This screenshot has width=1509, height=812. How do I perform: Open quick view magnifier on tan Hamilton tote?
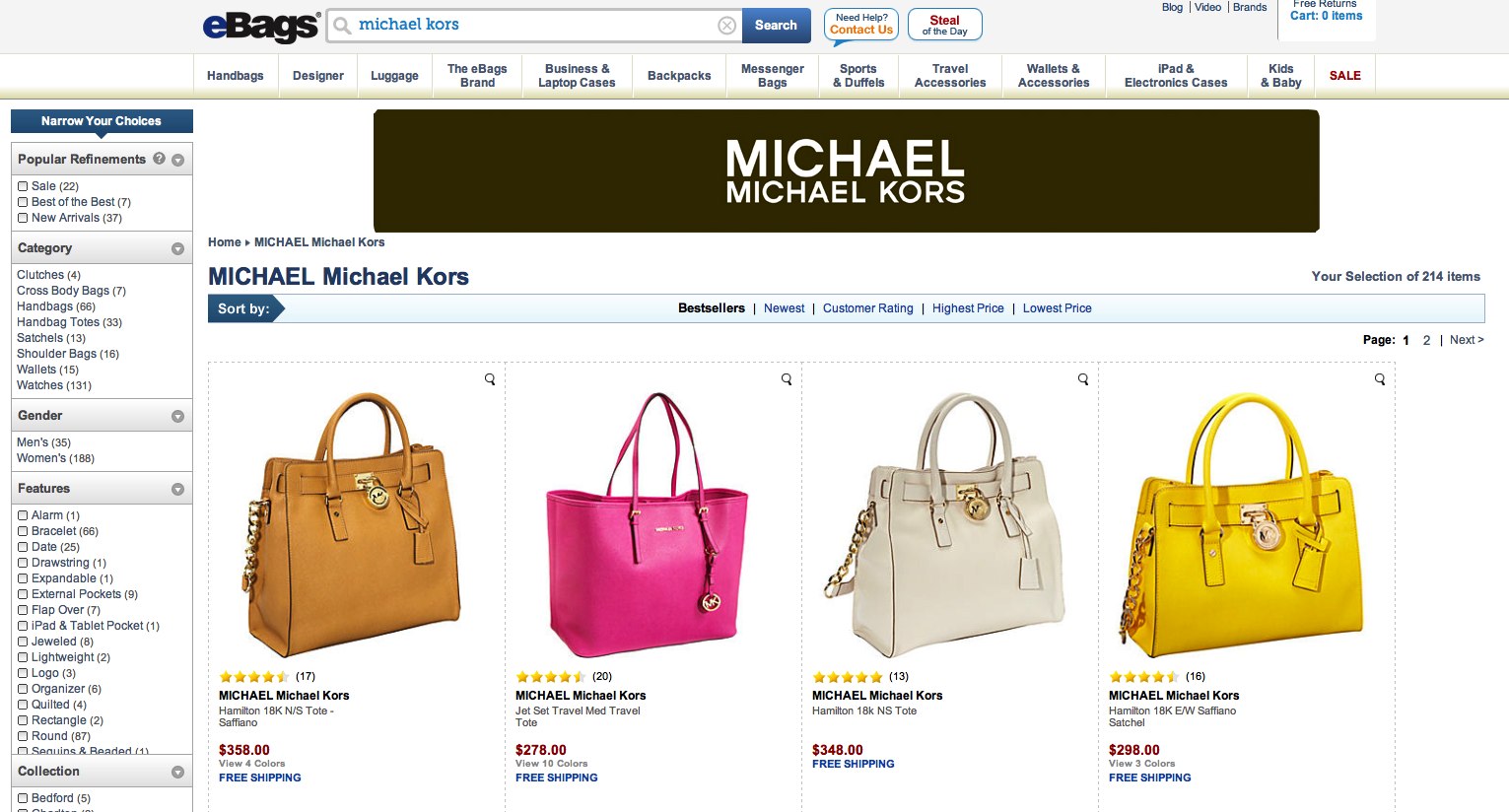[490, 379]
